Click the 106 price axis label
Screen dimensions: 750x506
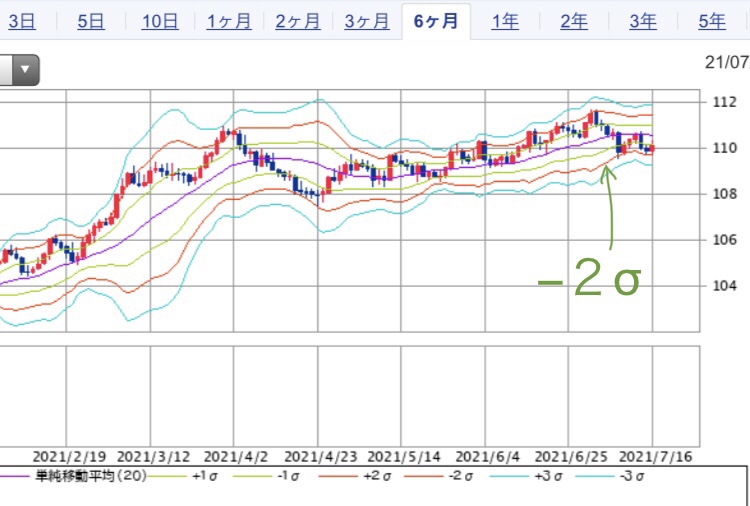724,240
